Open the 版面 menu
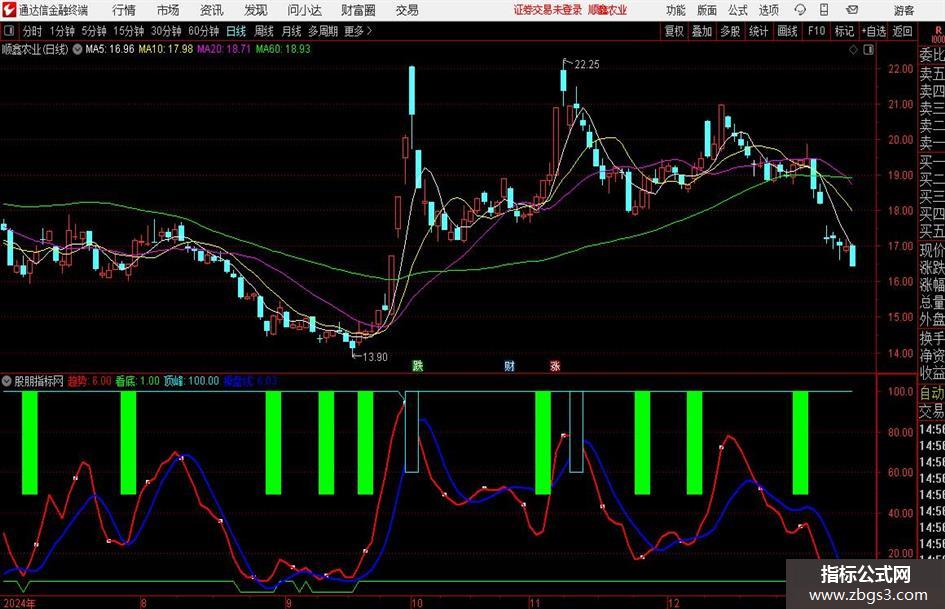This screenshot has height=609, width=945. pos(706,10)
